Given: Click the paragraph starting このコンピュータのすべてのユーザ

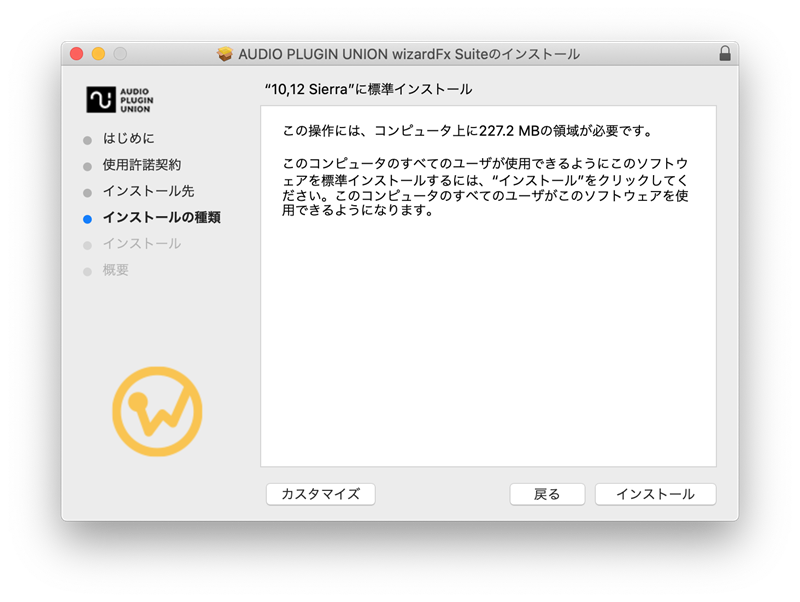Looking at the screenshot, I should [485, 187].
